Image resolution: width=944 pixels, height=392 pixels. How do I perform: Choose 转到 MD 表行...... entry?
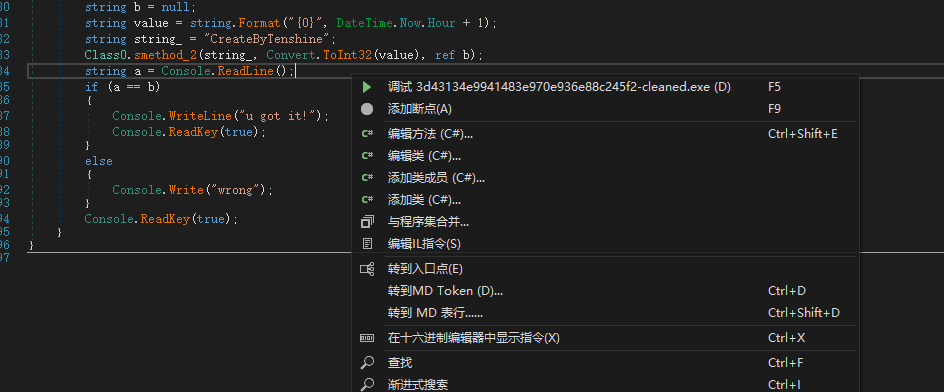click(x=605, y=313)
